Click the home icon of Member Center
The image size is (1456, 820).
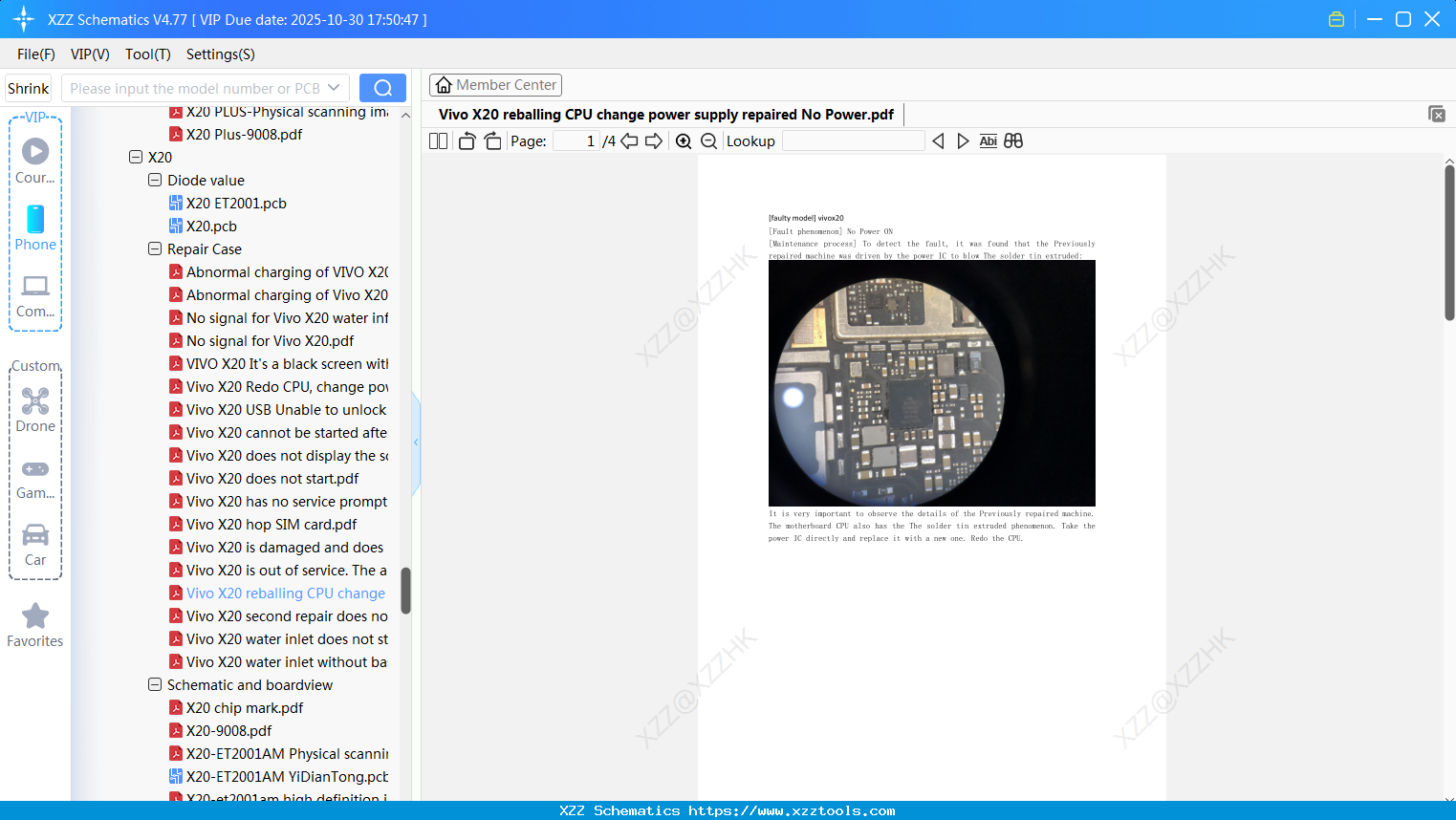pyautogui.click(x=444, y=85)
